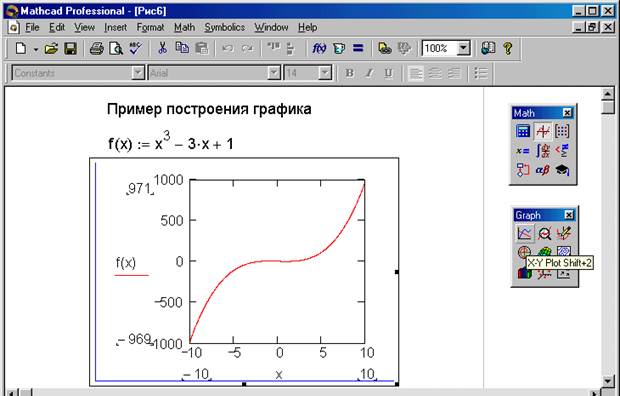Viewport: 620px width, 396px height.
Task: Close the Graph palette
Action: coord(569,215)
